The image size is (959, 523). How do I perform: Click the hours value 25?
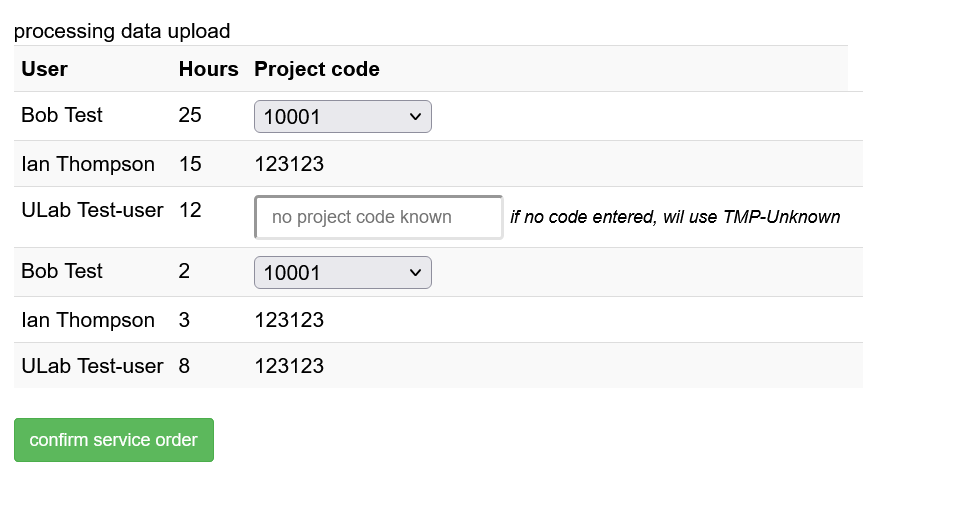point(190,115)
